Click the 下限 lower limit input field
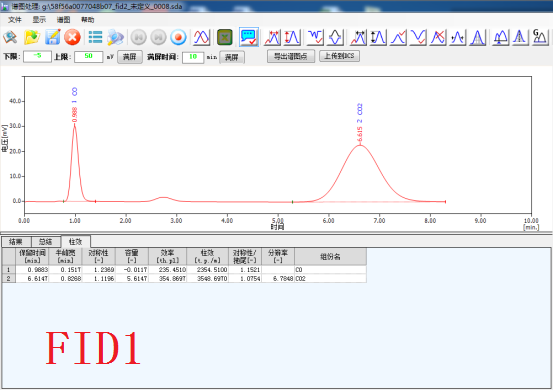The image size is (554, 391). (x=37, y=57)
